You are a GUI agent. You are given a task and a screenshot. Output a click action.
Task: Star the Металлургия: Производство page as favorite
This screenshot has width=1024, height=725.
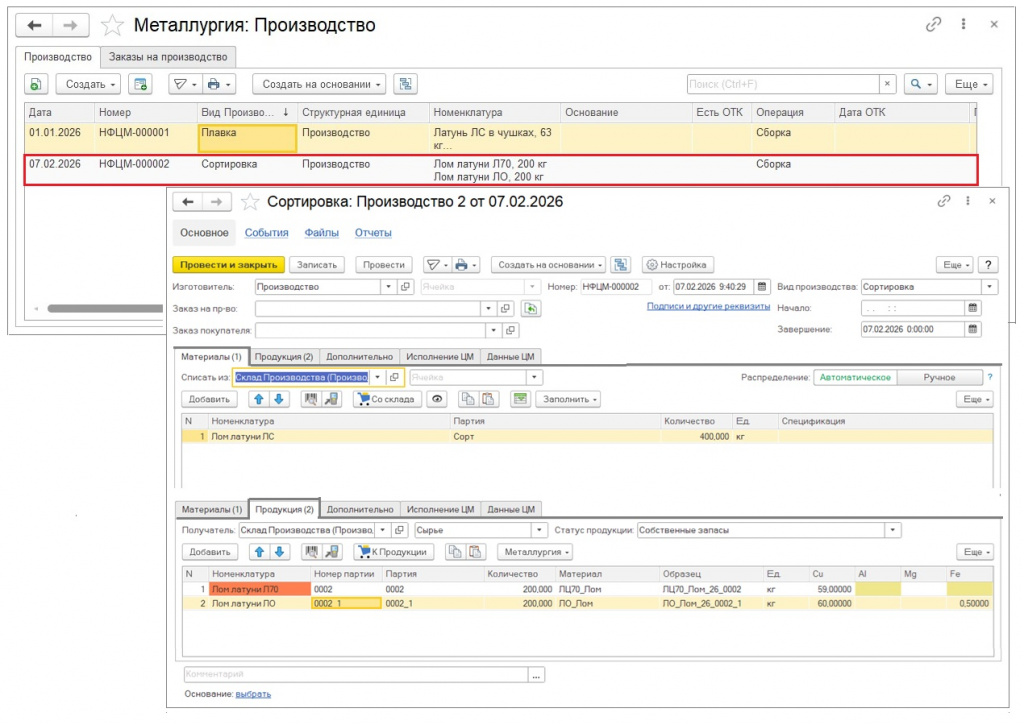[x=112, y=25]
